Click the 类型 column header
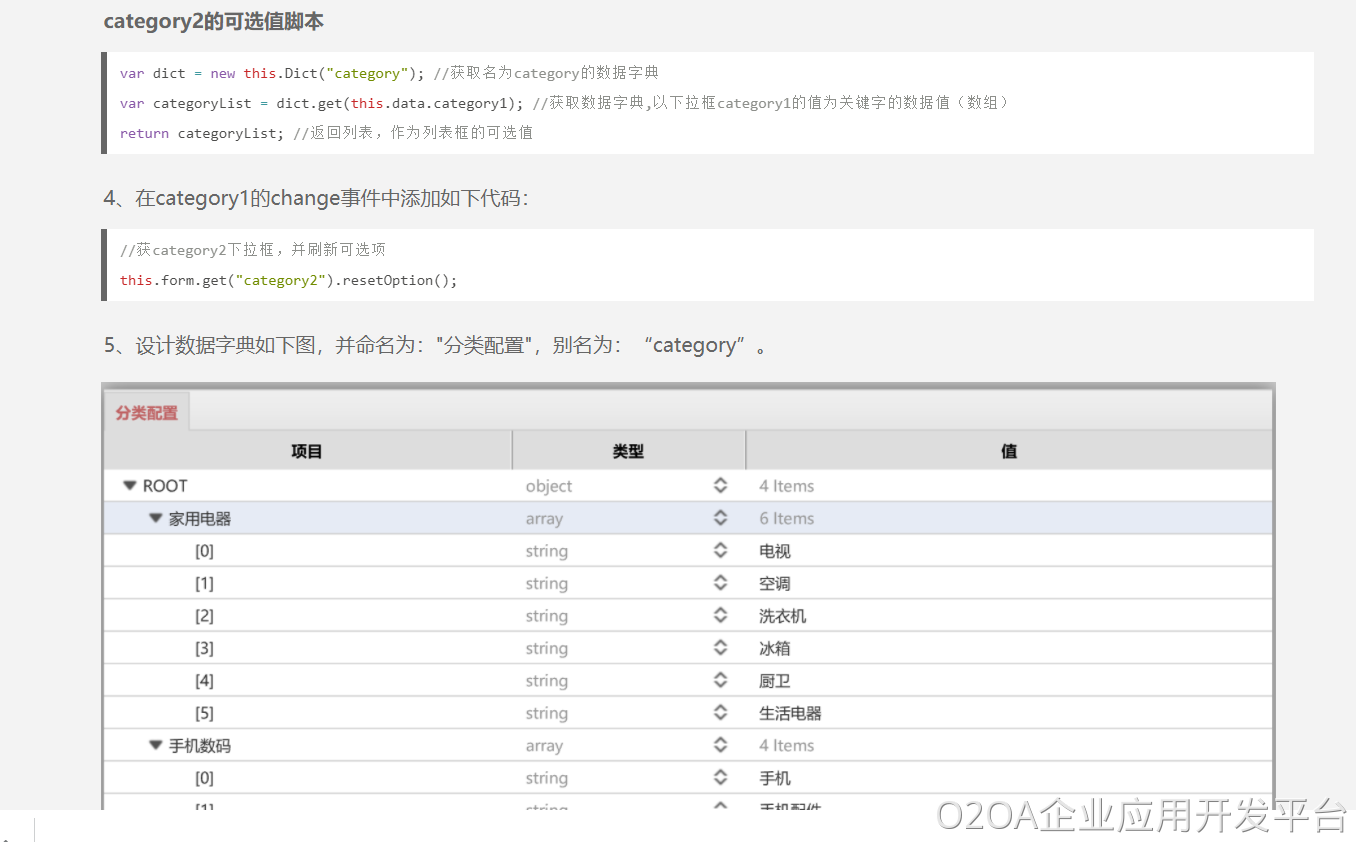This screenshot has width=1356, height=842. click(628, 451)
